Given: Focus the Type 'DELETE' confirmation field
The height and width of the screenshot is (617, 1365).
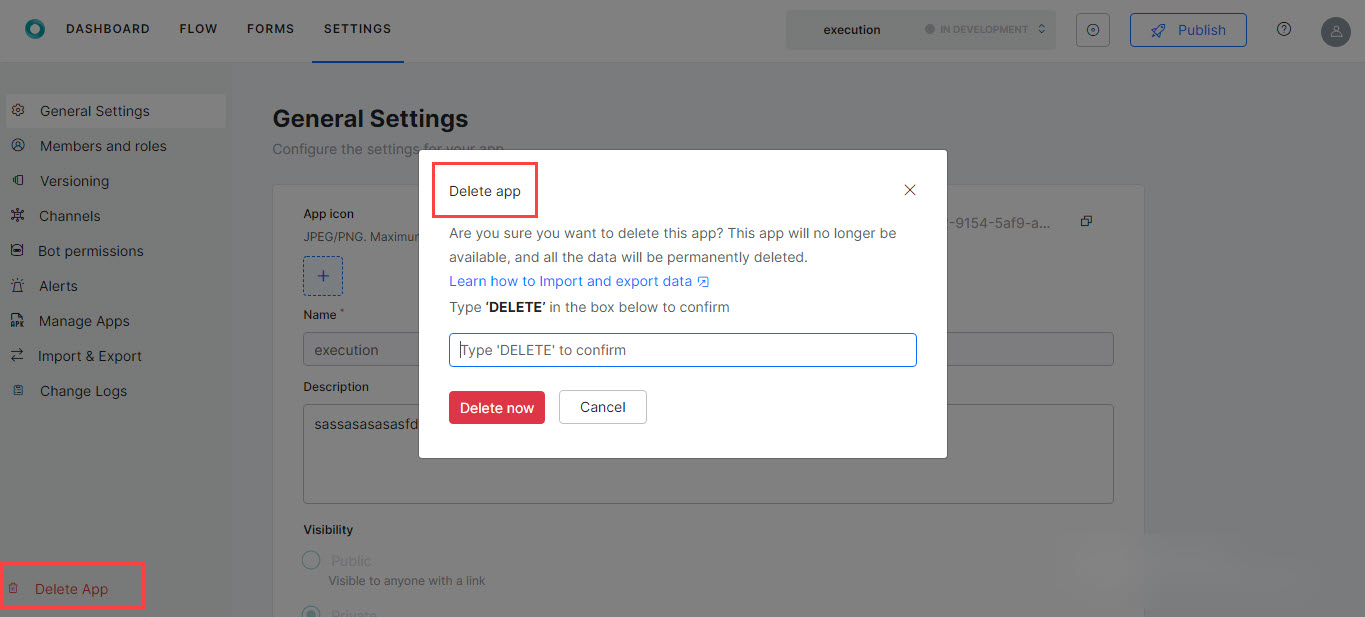Looking at the screenshot, I should point(682,350).
